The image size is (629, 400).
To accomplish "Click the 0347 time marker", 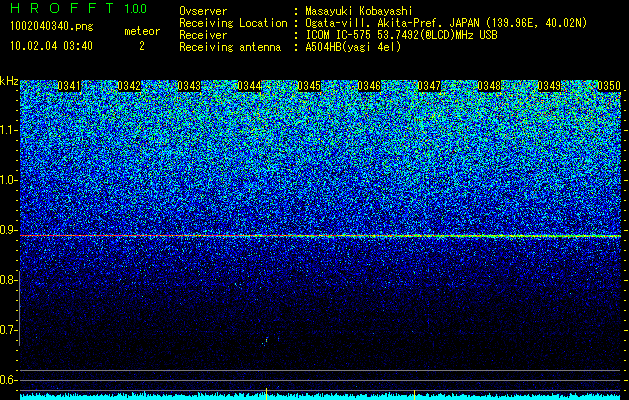I will click(x=429, y=86).
